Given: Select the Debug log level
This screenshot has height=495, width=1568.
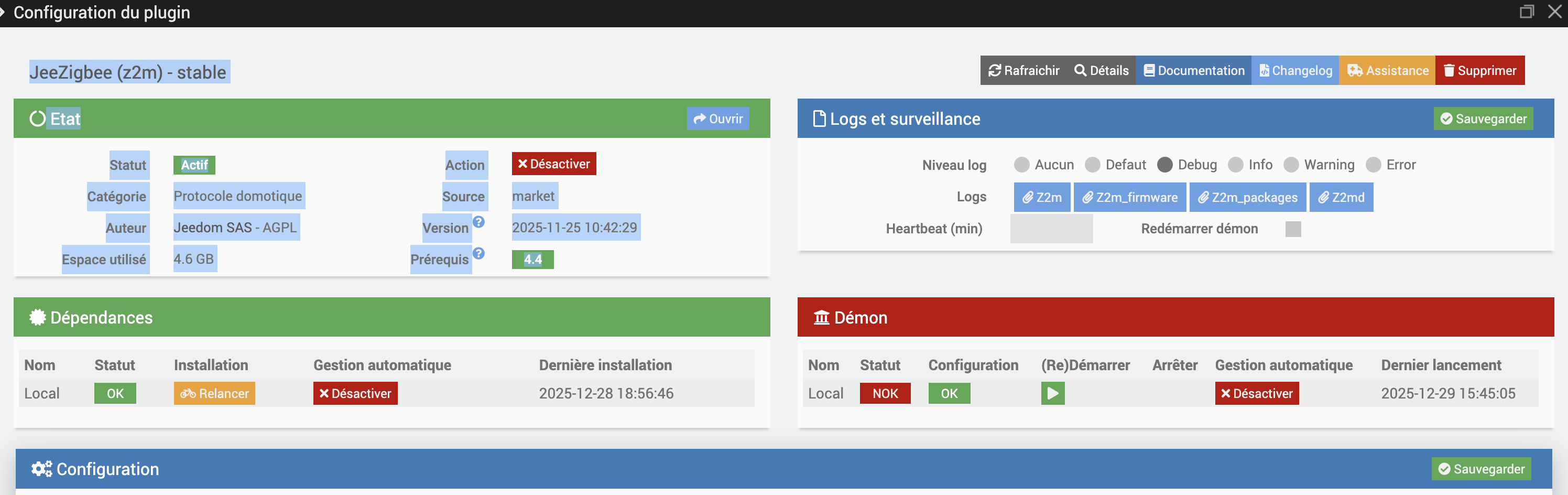Looking at the screenshot, I should (1165, 165).
